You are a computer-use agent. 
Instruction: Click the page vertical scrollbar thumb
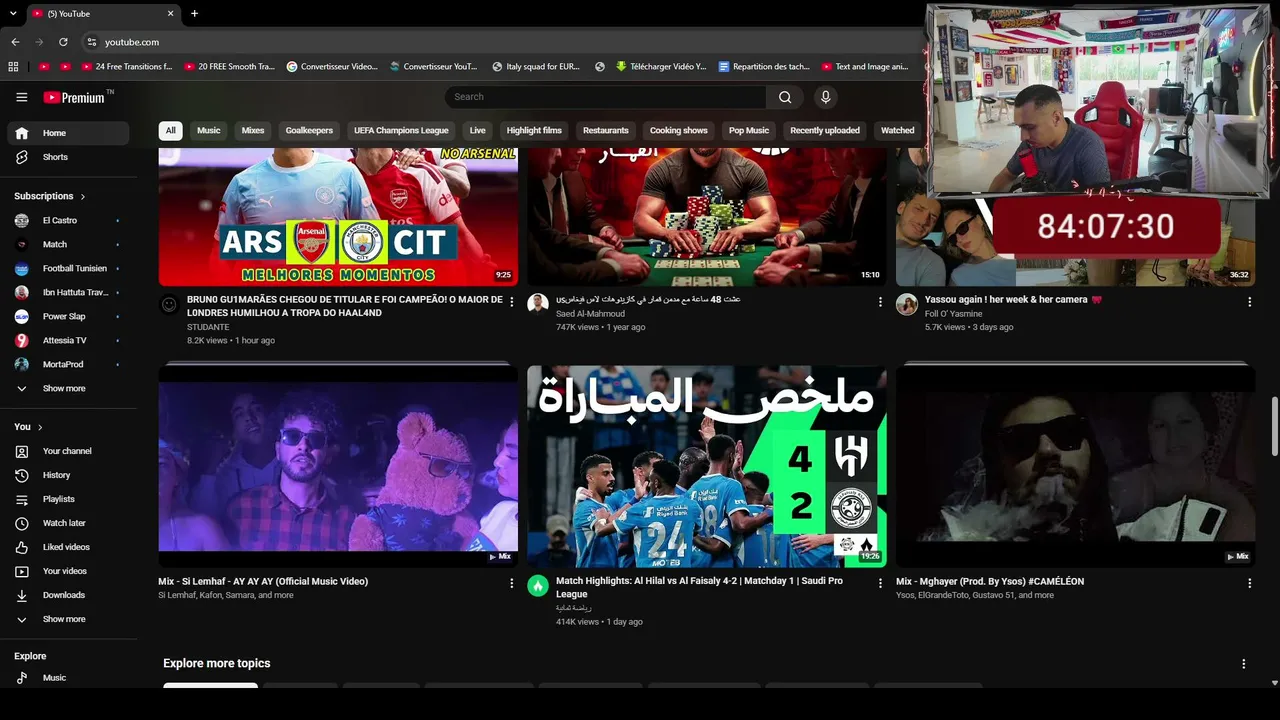click(1274, 426)
